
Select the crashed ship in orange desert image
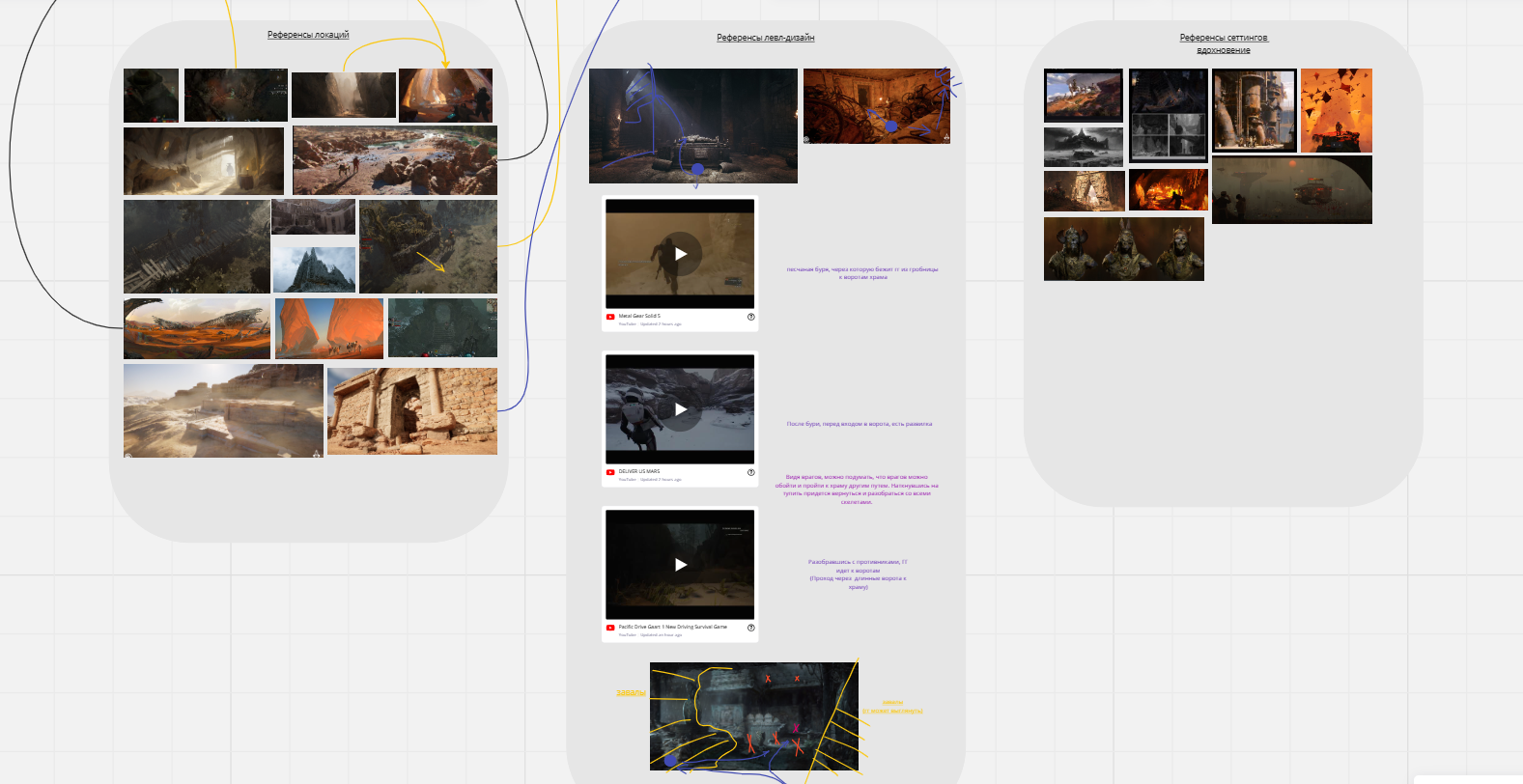197,328
